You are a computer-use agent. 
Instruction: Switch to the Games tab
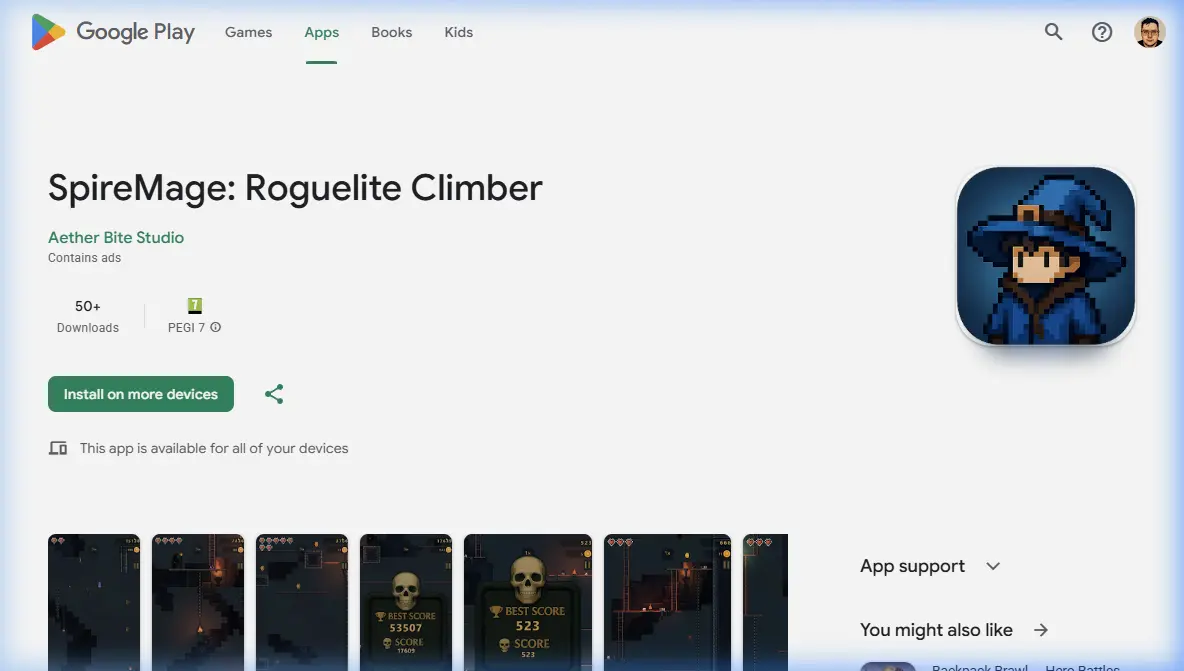coord(248,32)
